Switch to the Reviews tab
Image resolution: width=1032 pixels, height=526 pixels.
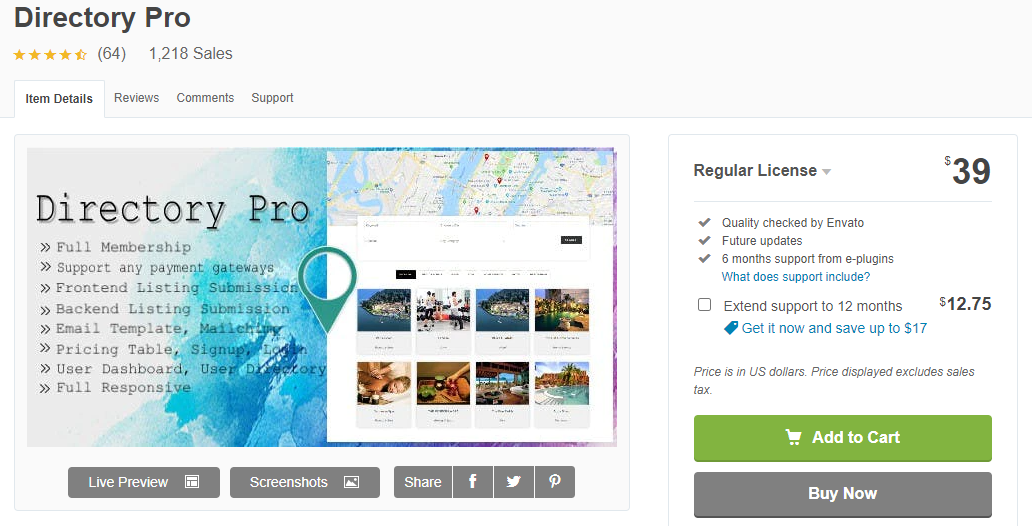(x=136, y=97)
